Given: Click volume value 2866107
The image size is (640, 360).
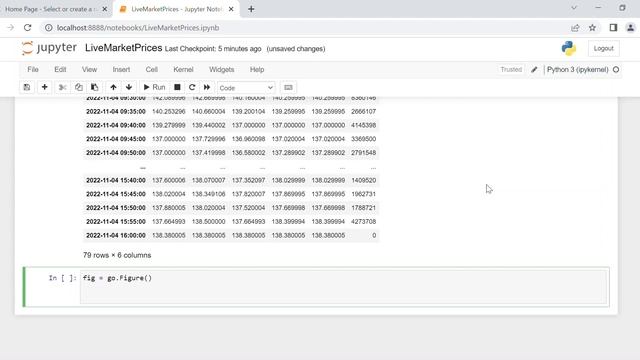Looking at the screenshot, I should pos(363,111).
